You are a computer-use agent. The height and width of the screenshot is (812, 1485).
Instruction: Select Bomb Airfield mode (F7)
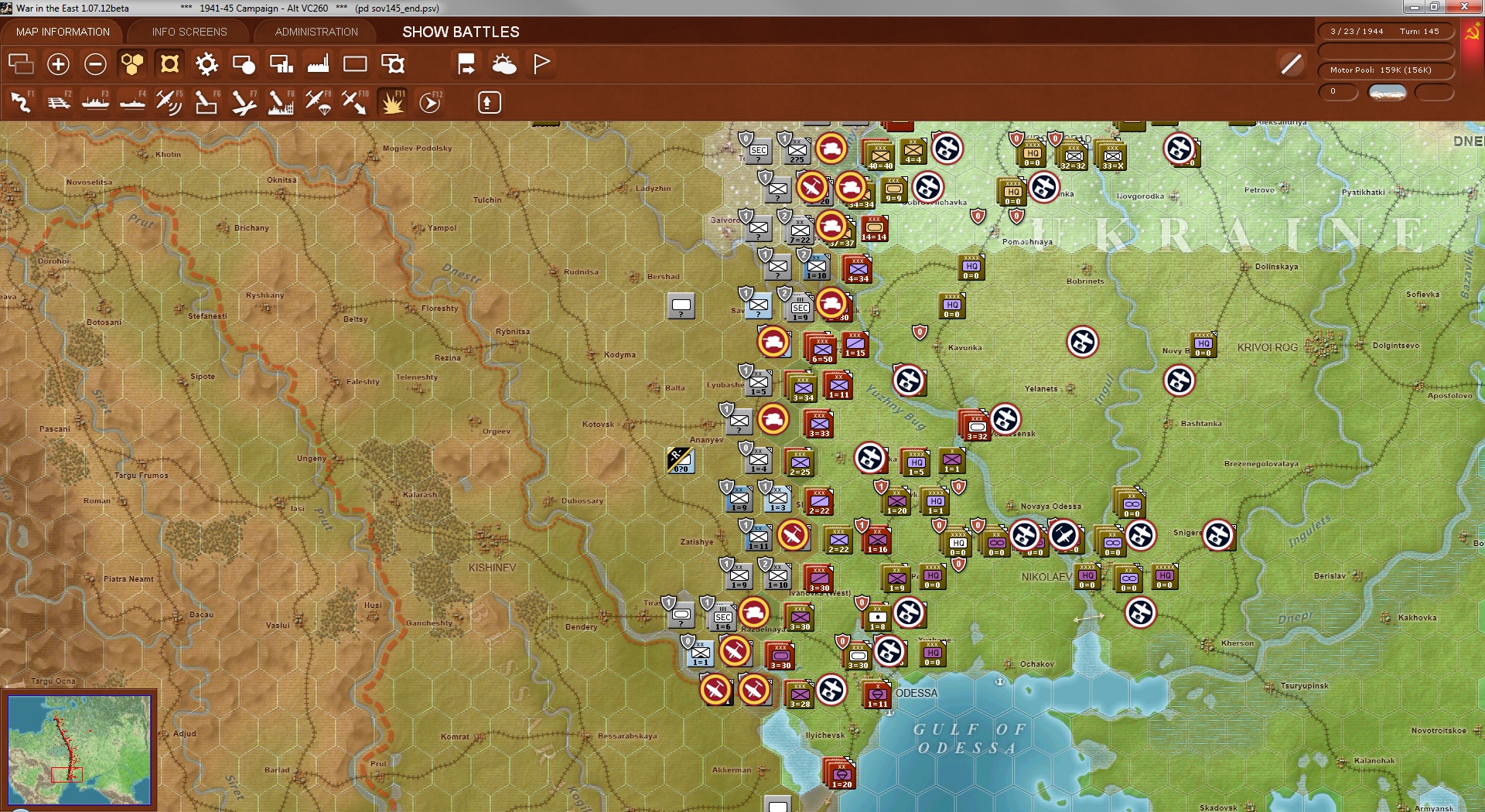pos(244,102)
